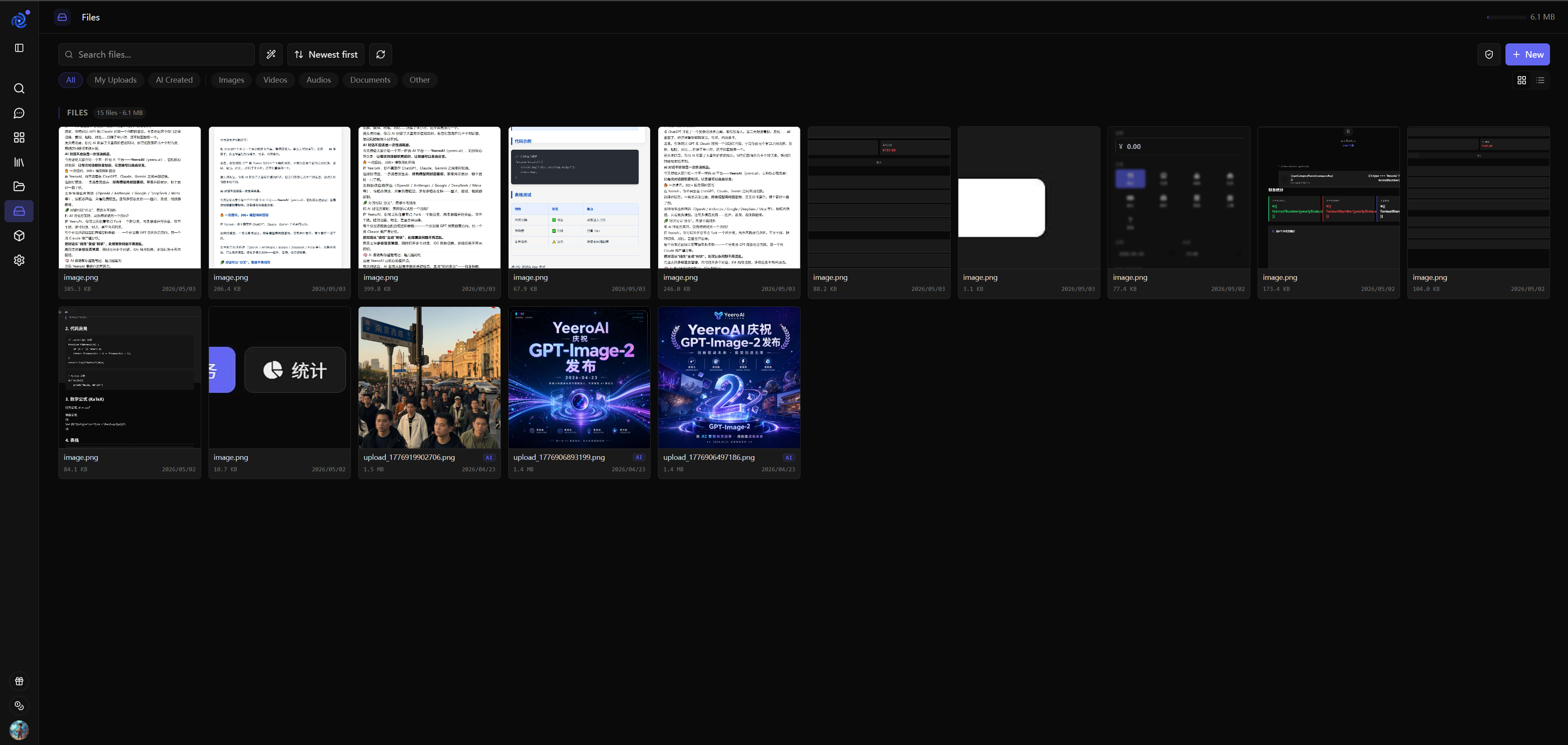Viewport: 1568px width, 745px height.
Task: Open the 67.9 KB image.png thumbnail
Action: (x=579, y=197)
